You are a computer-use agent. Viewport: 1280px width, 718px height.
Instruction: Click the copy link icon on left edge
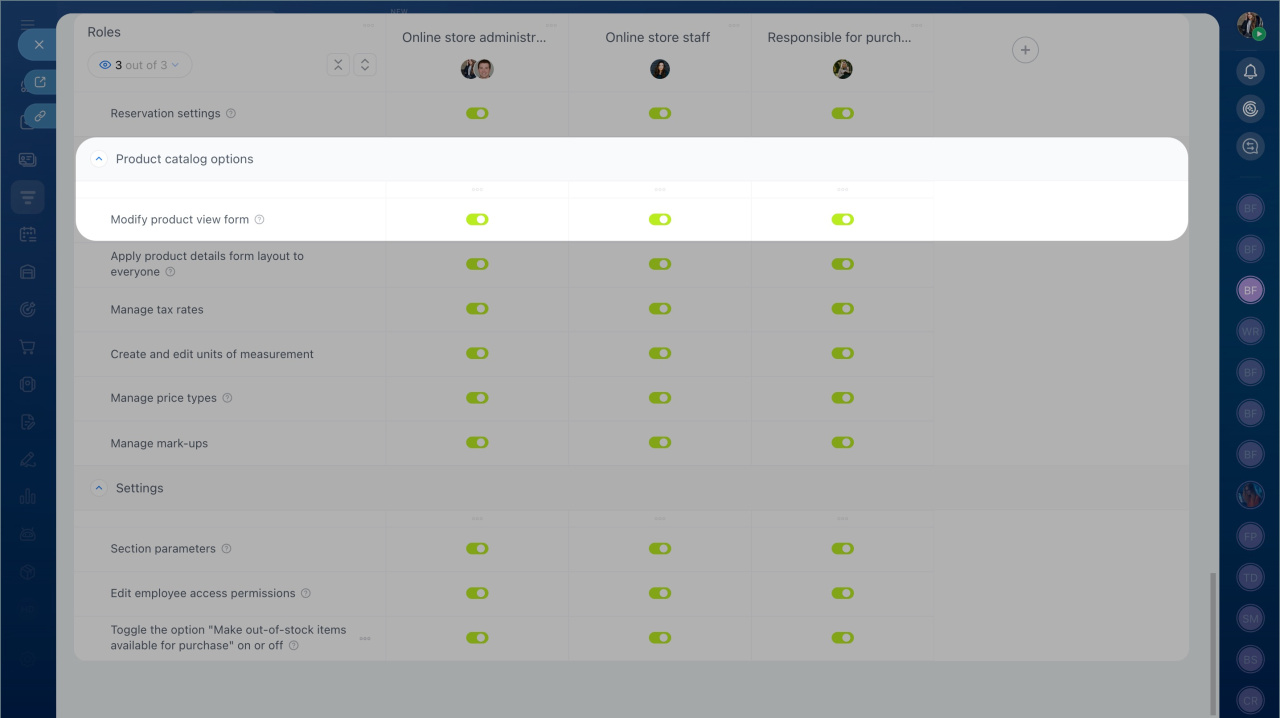tap(40, 116)
